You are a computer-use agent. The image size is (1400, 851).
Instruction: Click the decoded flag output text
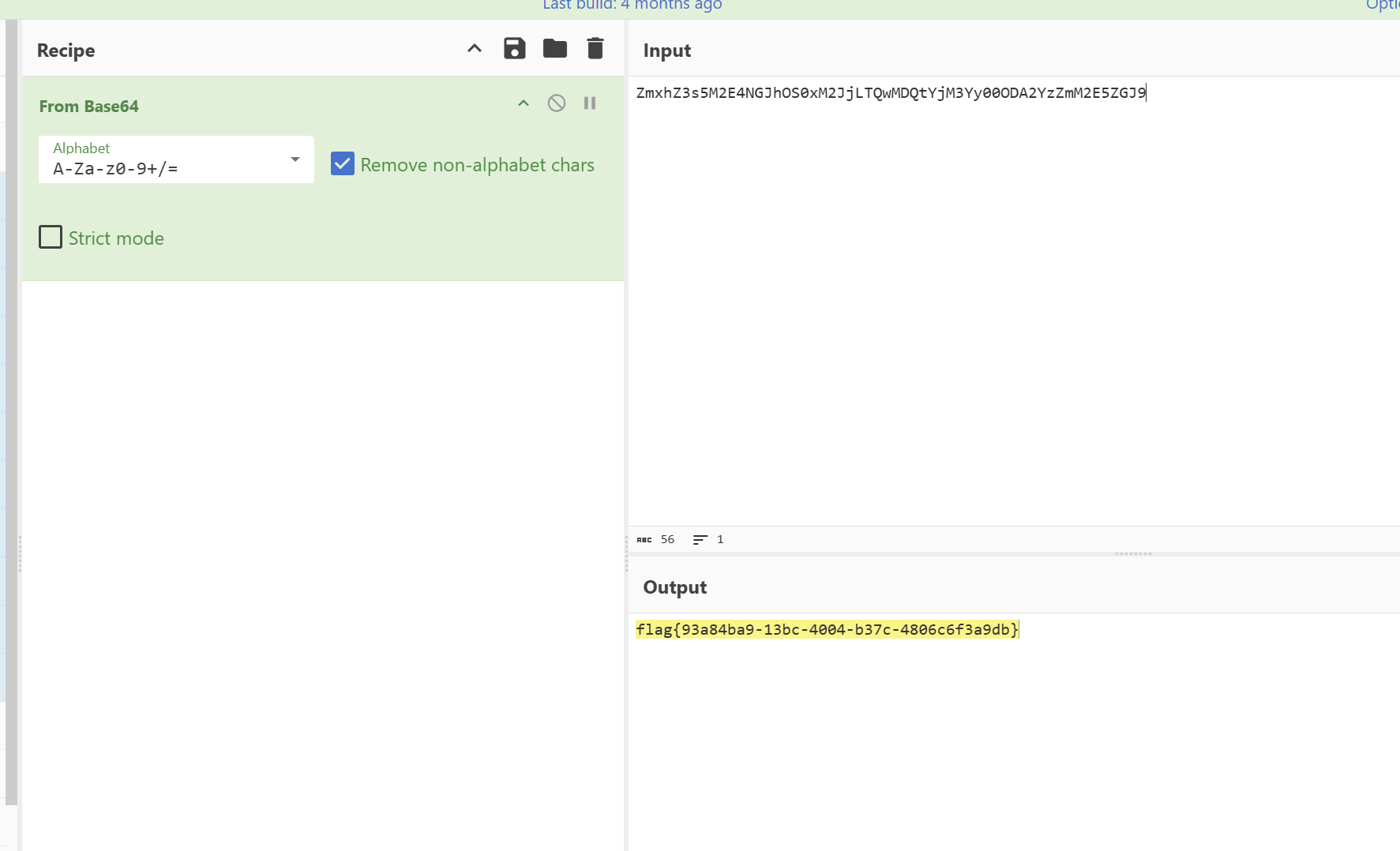click(x=828, y=629)
